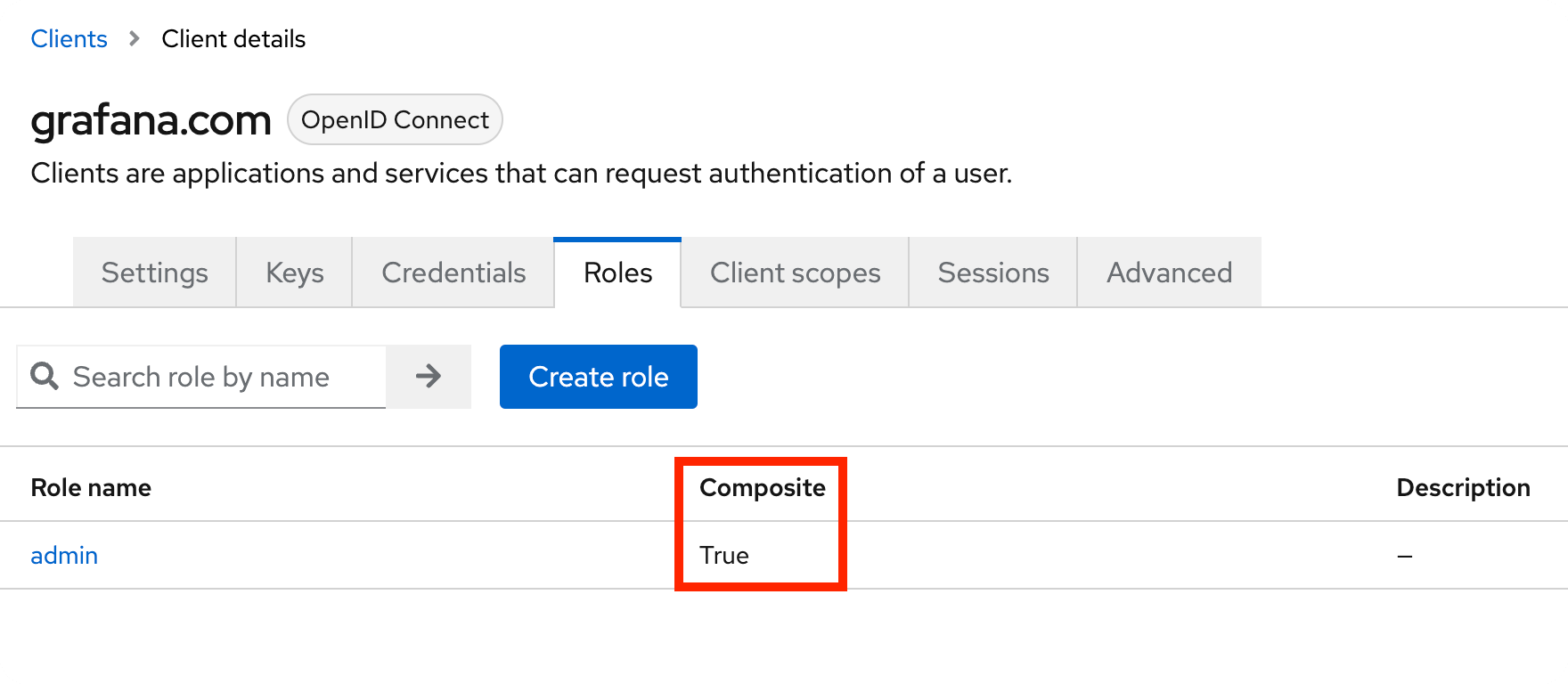Click the True value in admin row

(724, 555)
